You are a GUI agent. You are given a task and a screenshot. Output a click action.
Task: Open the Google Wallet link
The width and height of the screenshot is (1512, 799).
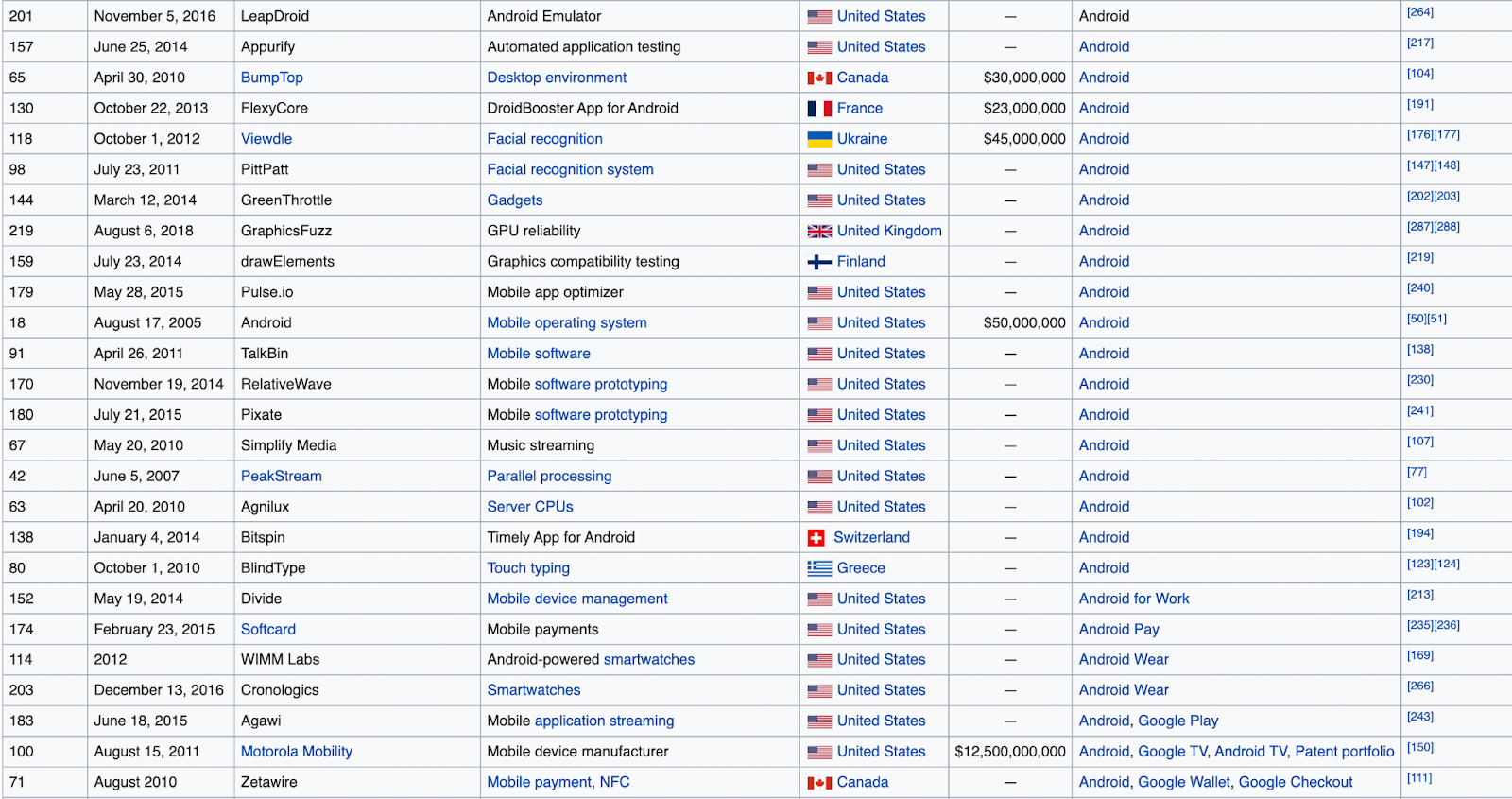click(x=1184, y=782)
